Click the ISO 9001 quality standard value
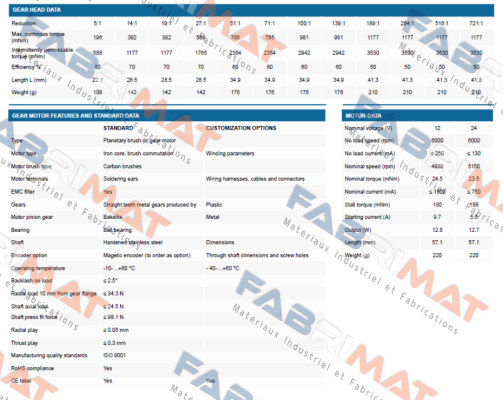Image resolution: width=503 pixels, height=400 pixels. click(x=114, y=355)
